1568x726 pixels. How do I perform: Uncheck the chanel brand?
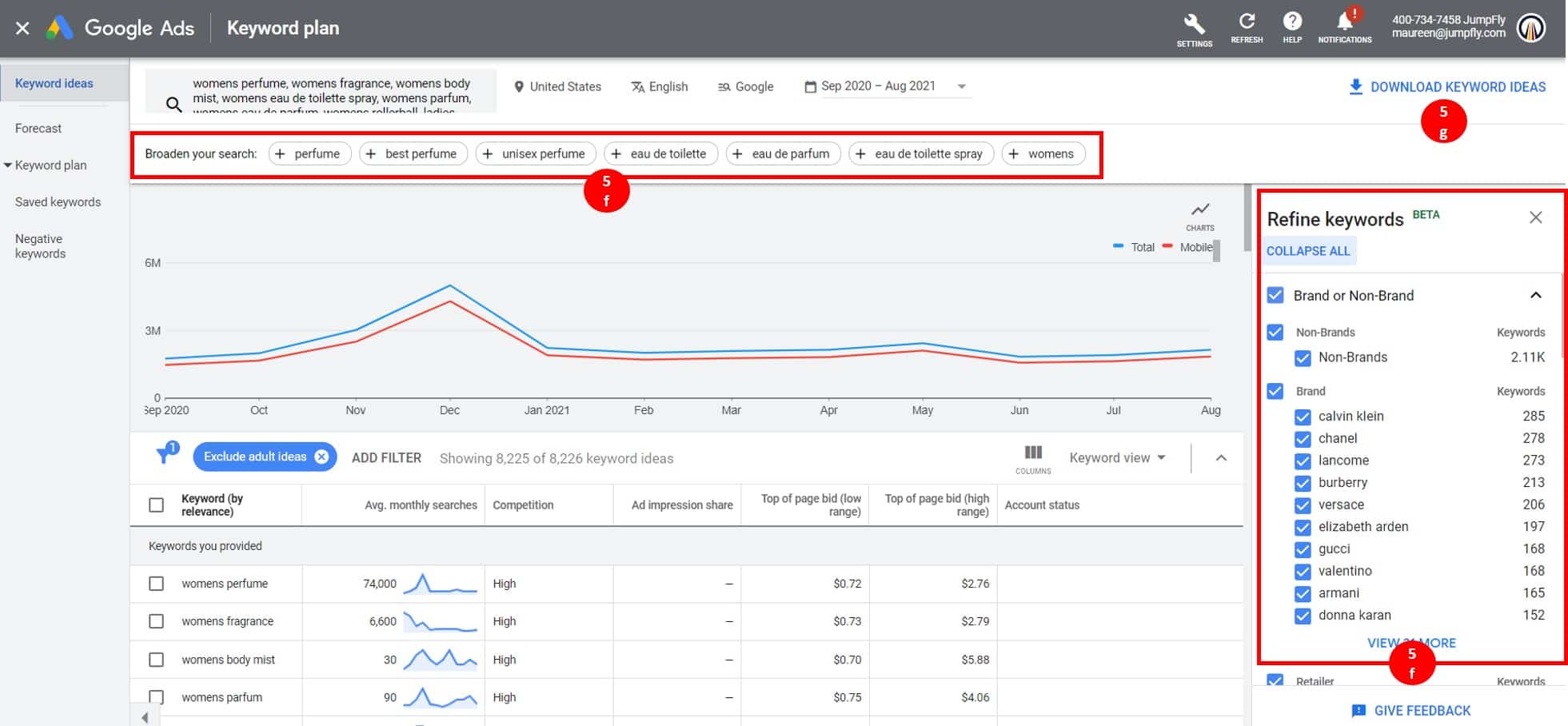click(1303, 438)
